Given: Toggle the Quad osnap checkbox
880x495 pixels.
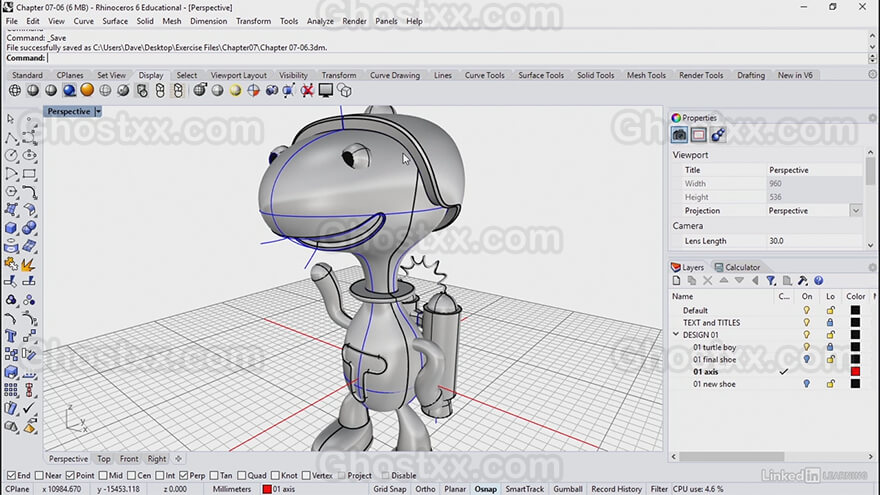Looking at the screenshot, I should 242,475.
